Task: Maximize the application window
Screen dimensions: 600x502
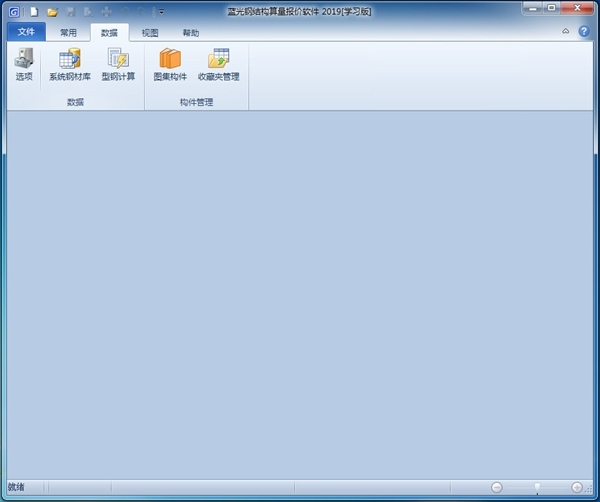Action: [551, 8]
